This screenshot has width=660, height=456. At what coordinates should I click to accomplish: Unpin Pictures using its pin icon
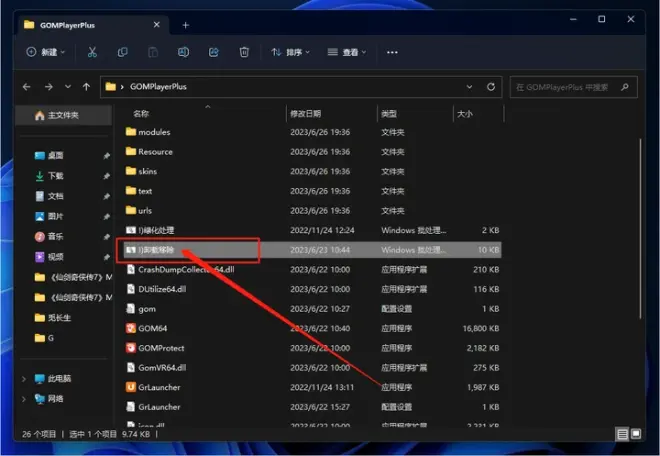(106, 216)
